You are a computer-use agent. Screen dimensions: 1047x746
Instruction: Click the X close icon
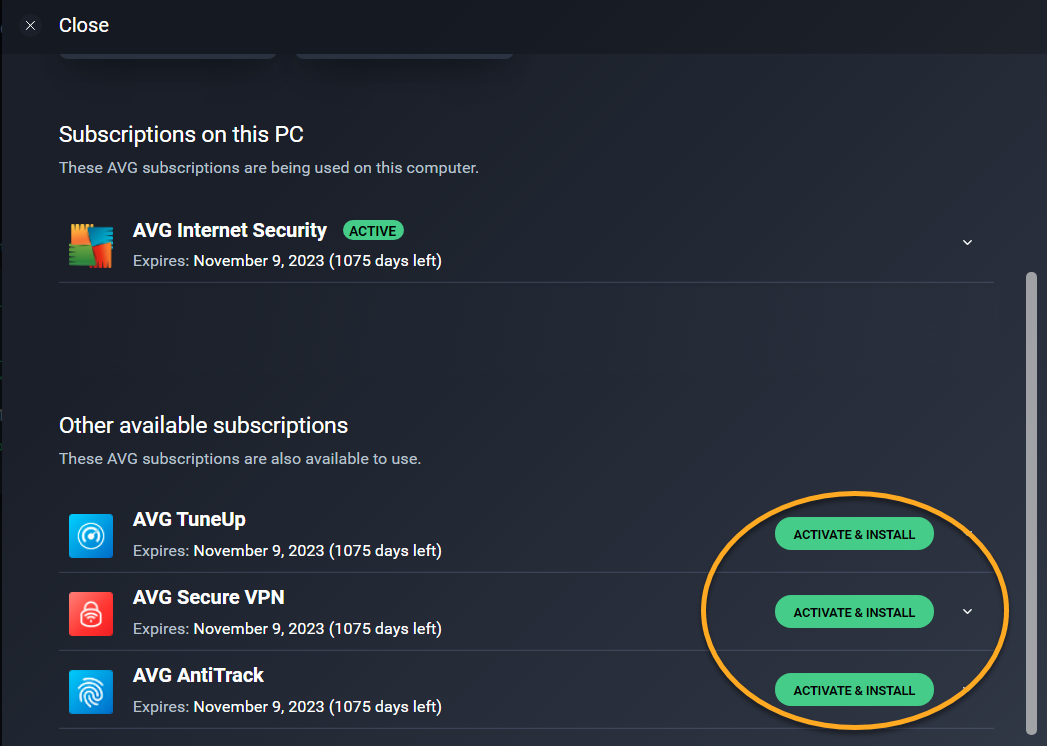(30, 25)
